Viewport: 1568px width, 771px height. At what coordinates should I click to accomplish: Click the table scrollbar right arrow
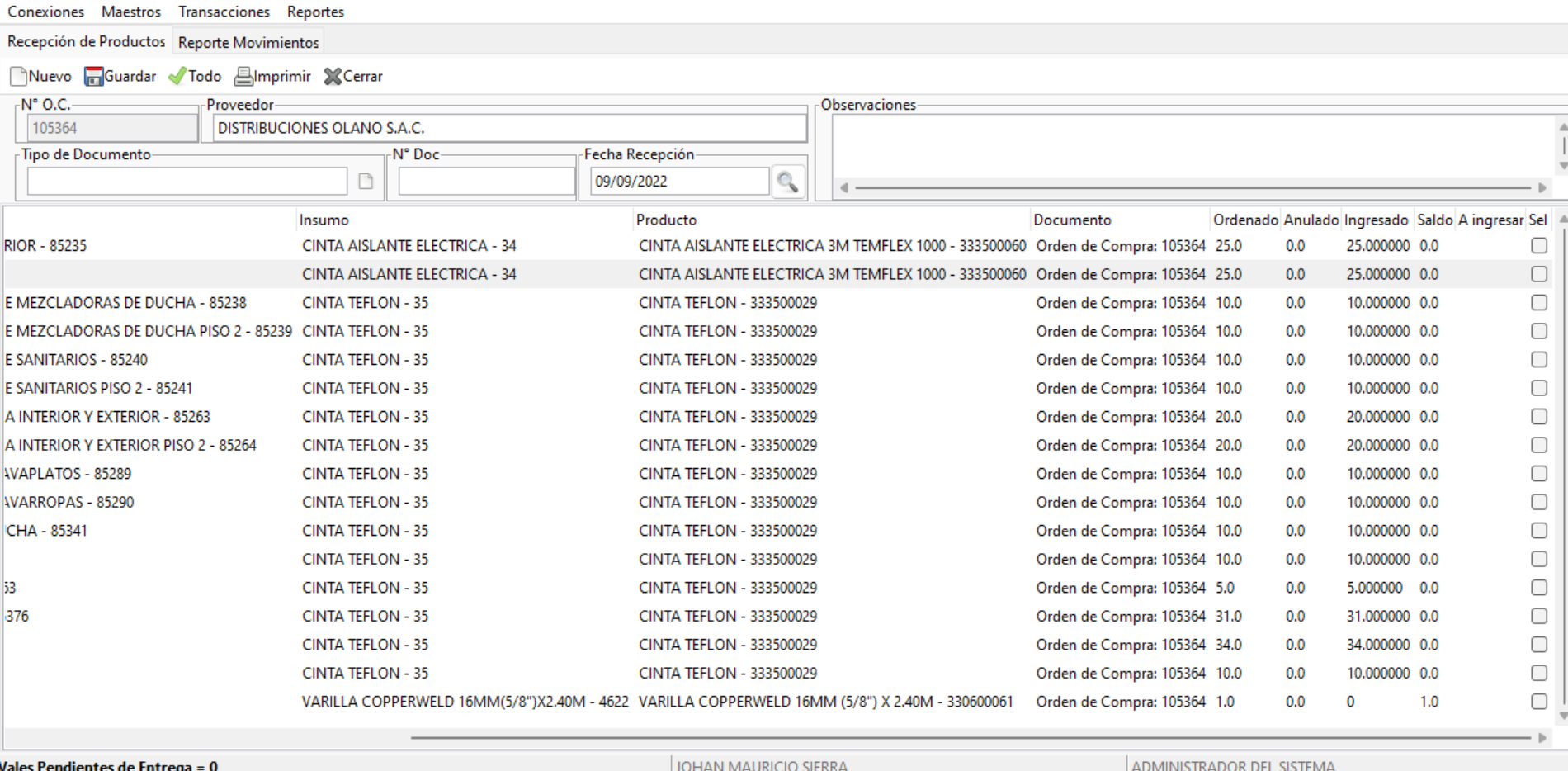pyautogui.click(x=1542, y=737)
